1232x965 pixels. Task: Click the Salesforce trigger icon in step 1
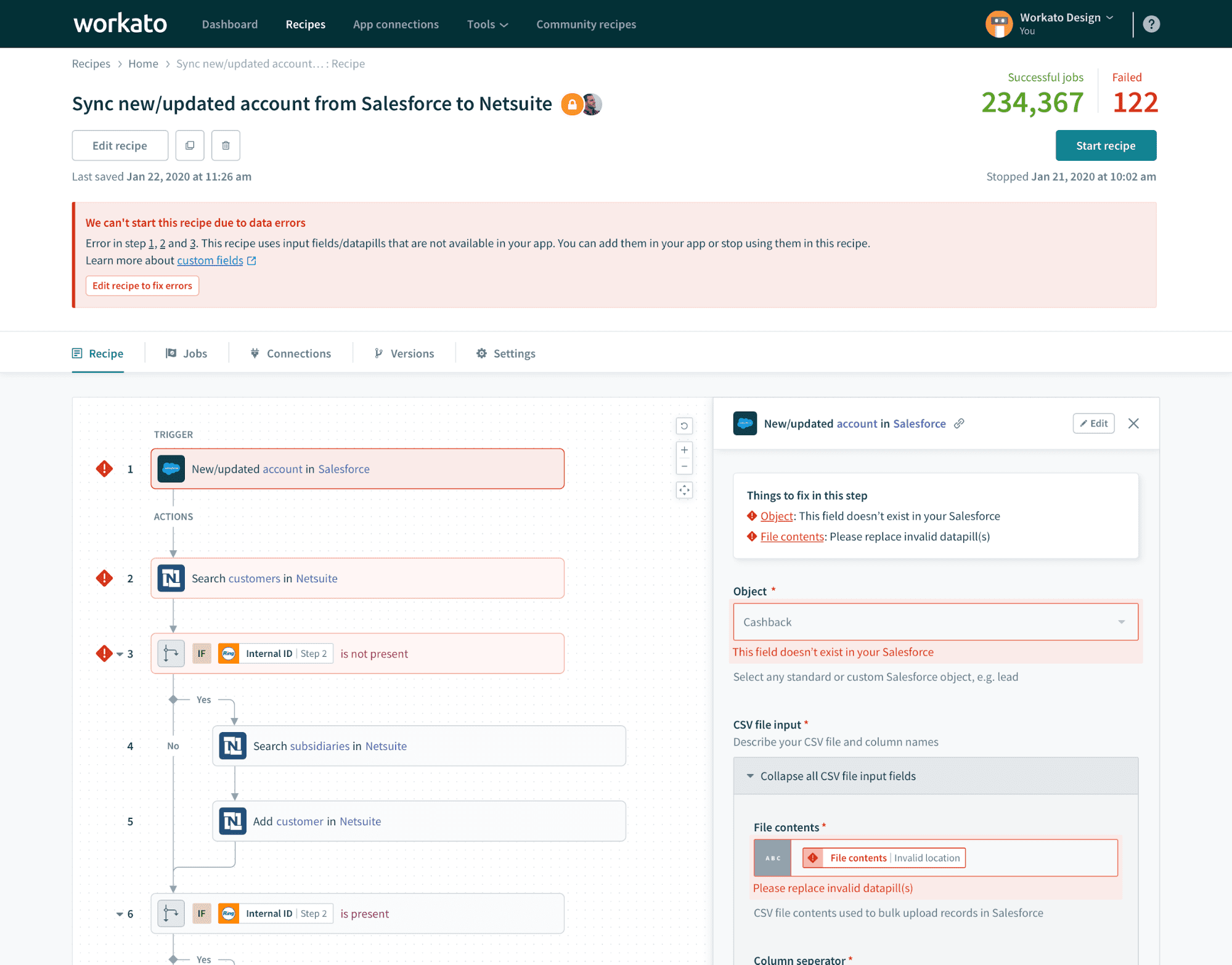[171, 468]
